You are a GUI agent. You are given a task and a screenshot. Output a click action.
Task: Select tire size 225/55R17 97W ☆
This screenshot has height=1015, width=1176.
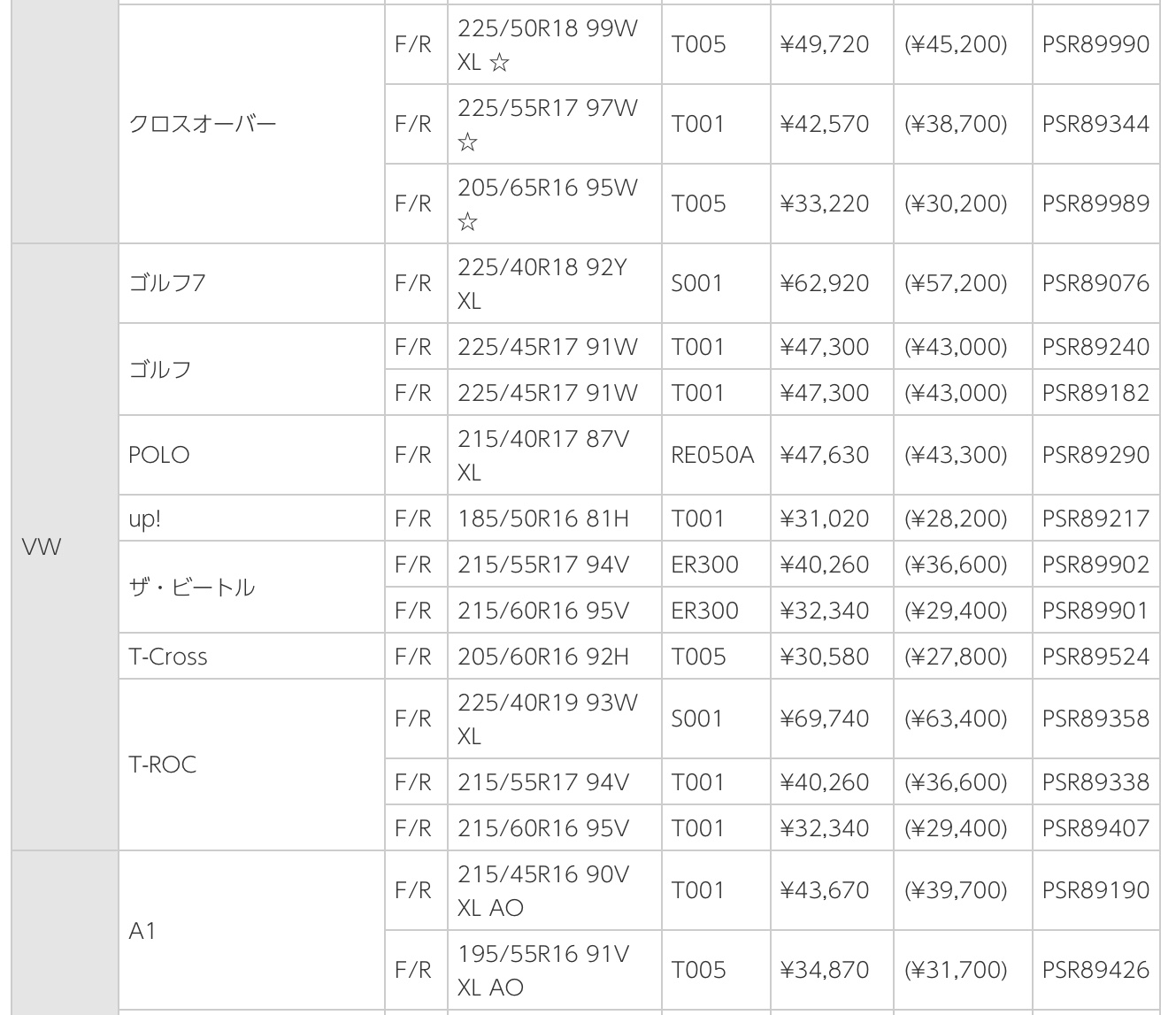tap(548, 124)
